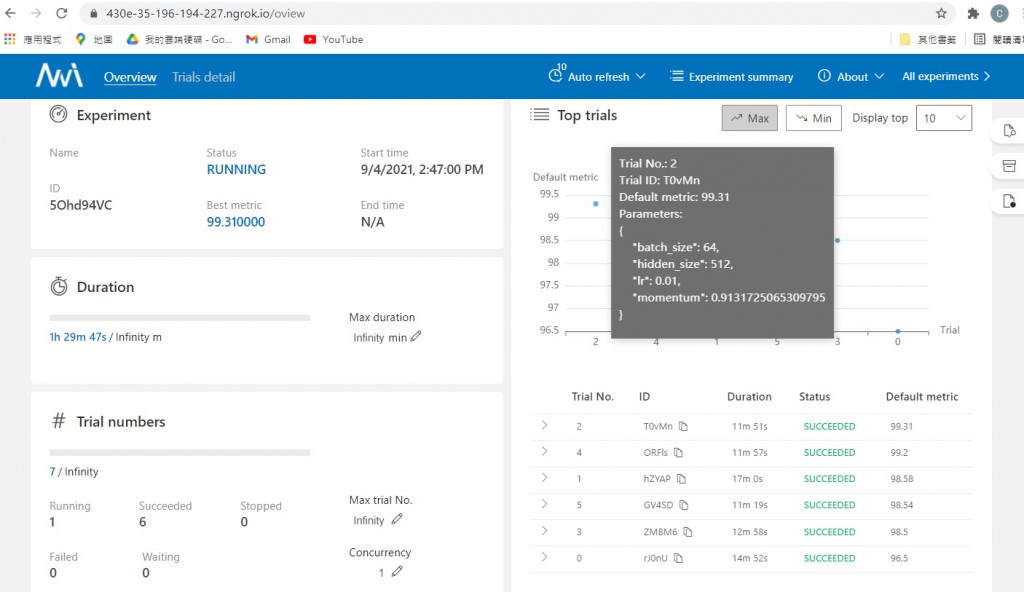The height and width of the screenshot is (592, 1024).
Task: Copy trial ID rJ0nU with copy icon
Action: click(x=679, y=558)
